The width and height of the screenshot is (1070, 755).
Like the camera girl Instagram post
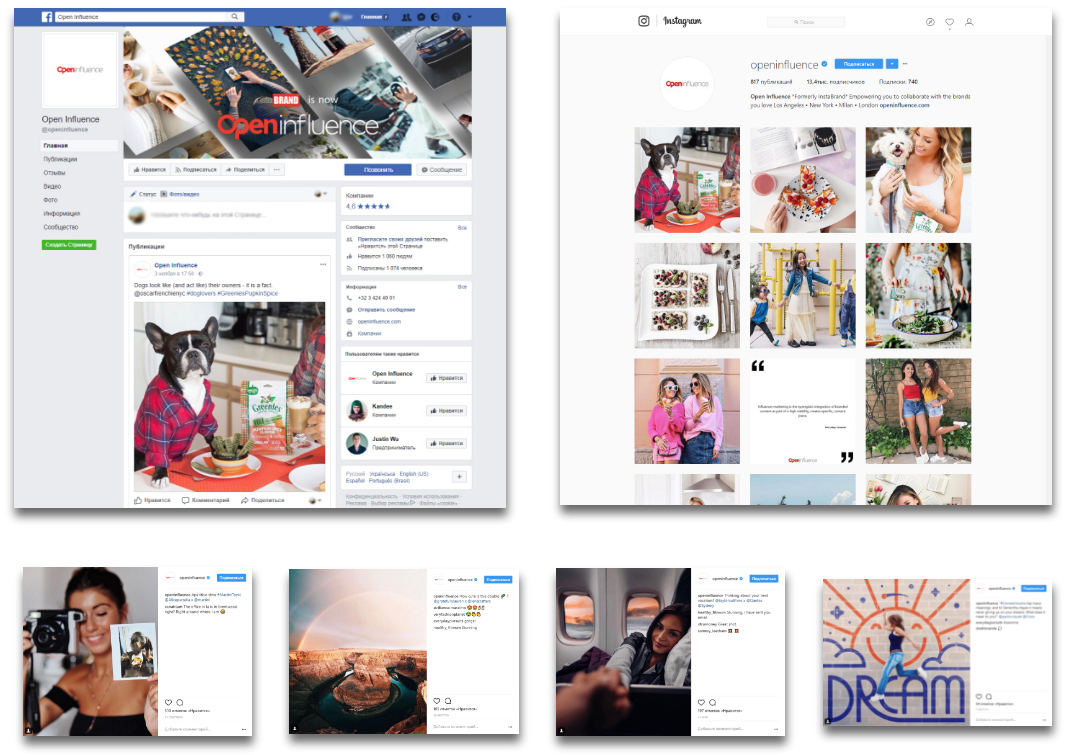click(169, 702)
